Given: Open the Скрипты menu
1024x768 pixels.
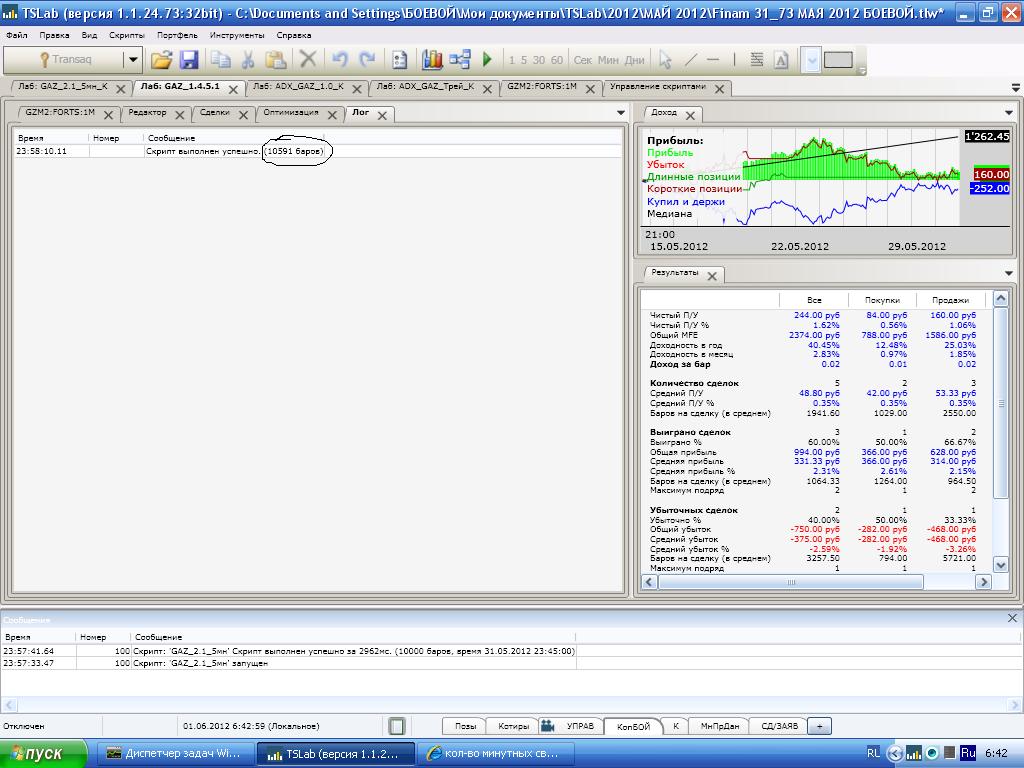Looking at the screenshot, I should coord(126,35).
